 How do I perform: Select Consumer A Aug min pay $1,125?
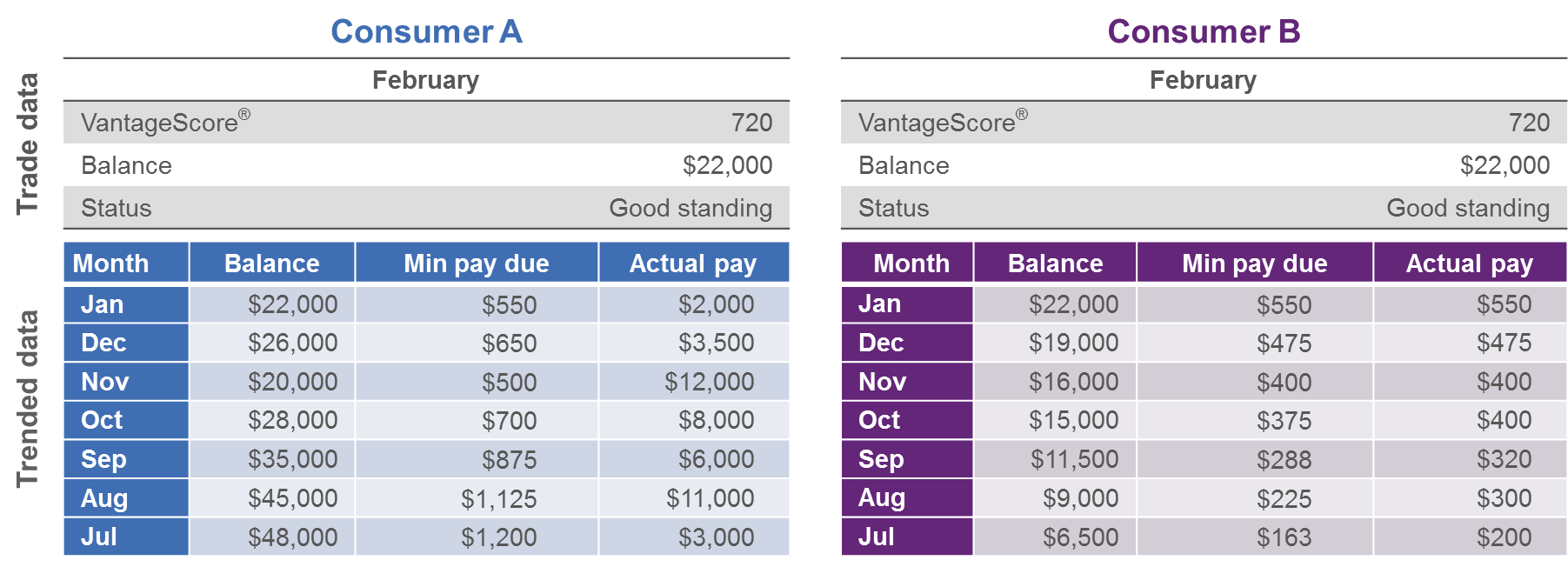[498, 498]
